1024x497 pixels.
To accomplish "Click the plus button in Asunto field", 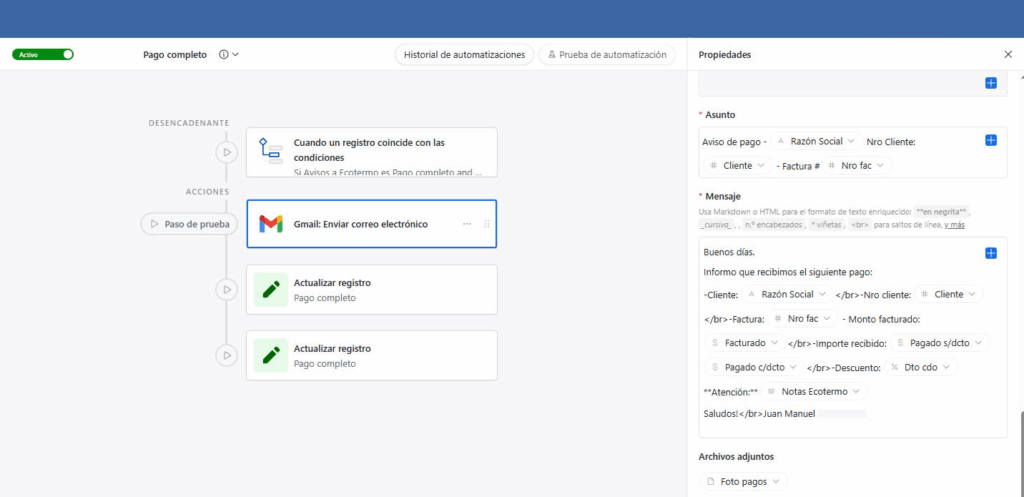I will [x=991, y=141].
